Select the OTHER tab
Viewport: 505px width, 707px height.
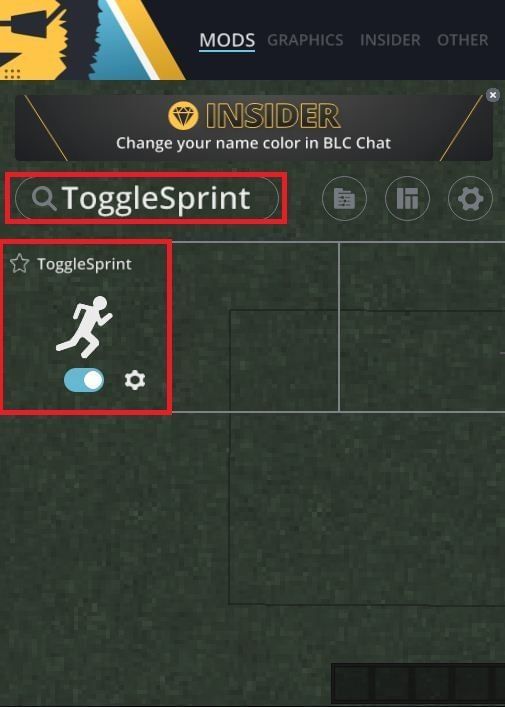[x=463, y=40]
